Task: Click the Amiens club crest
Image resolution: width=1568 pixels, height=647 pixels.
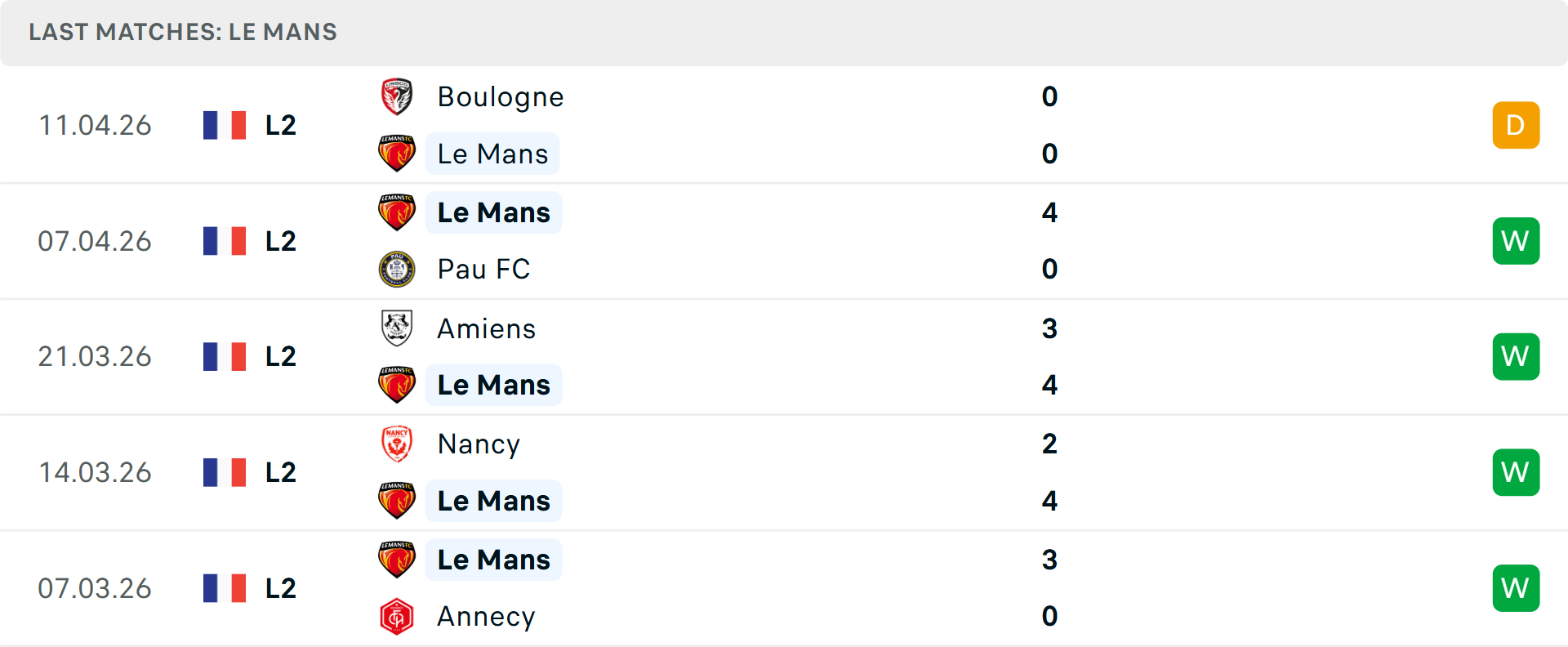Action: pos(397,328)
